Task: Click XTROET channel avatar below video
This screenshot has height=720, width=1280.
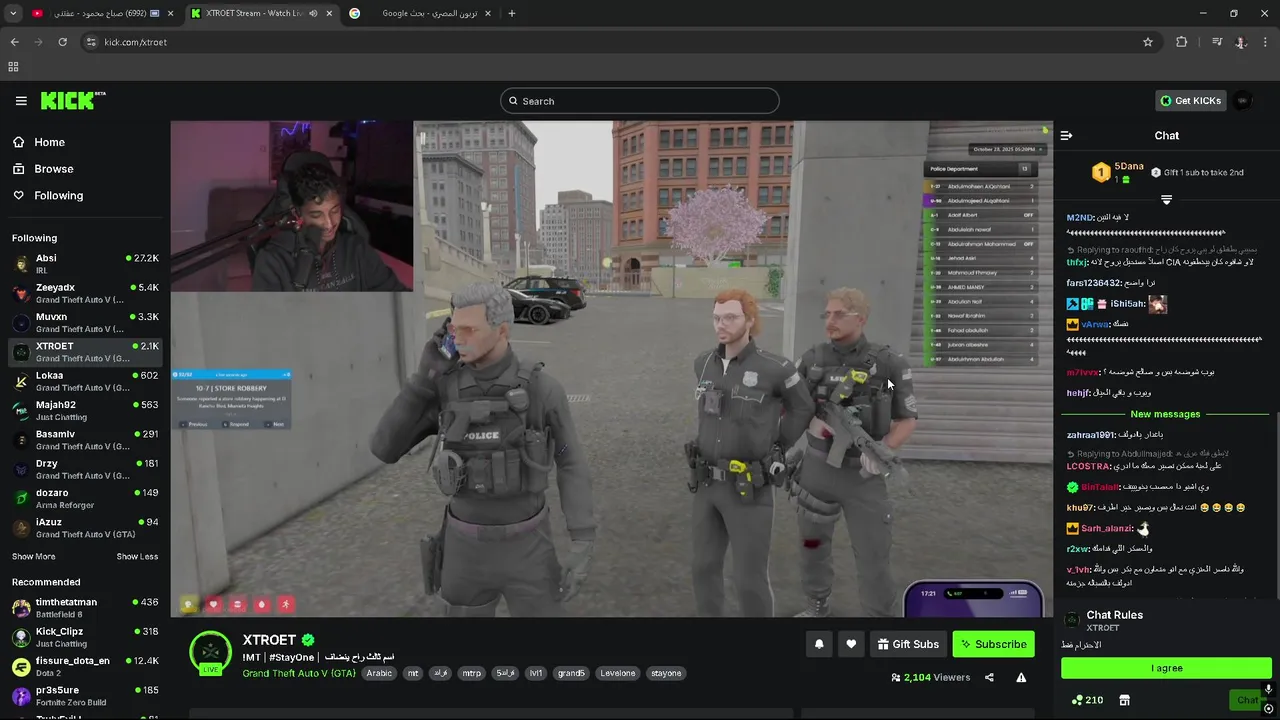Action: tap(210, 653)
